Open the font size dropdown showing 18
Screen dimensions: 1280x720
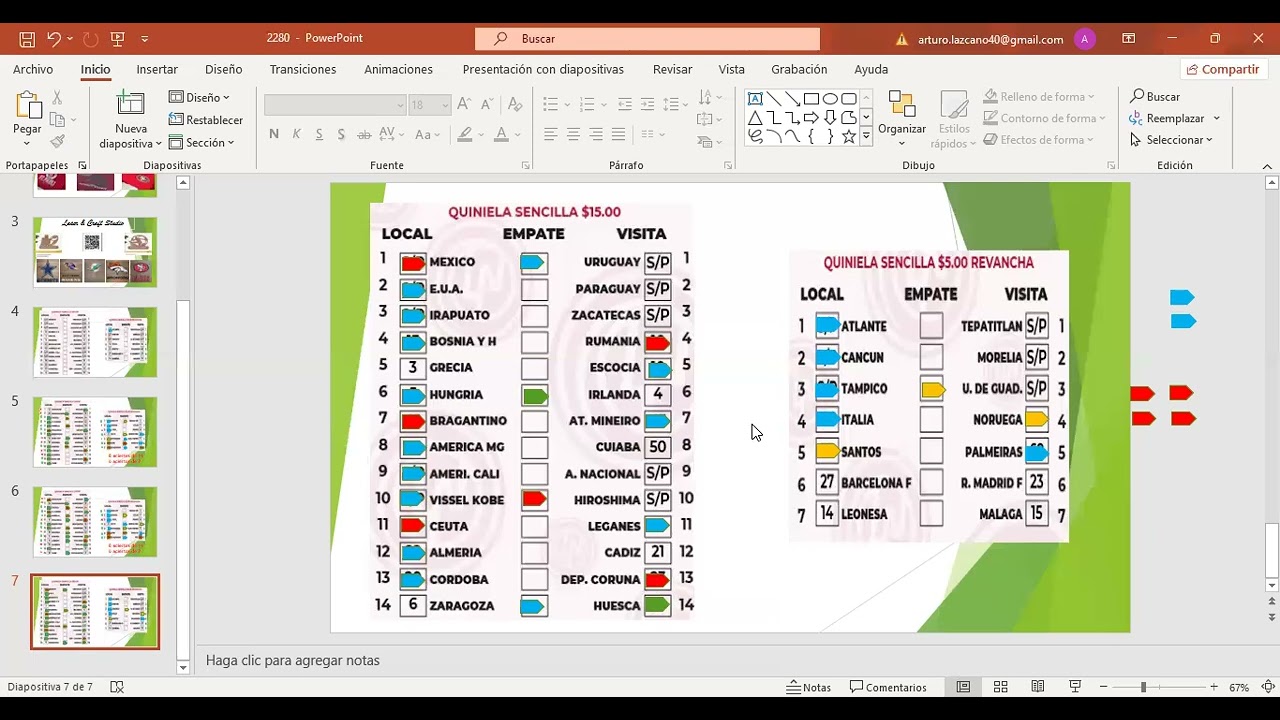click(x=430, y=105)
